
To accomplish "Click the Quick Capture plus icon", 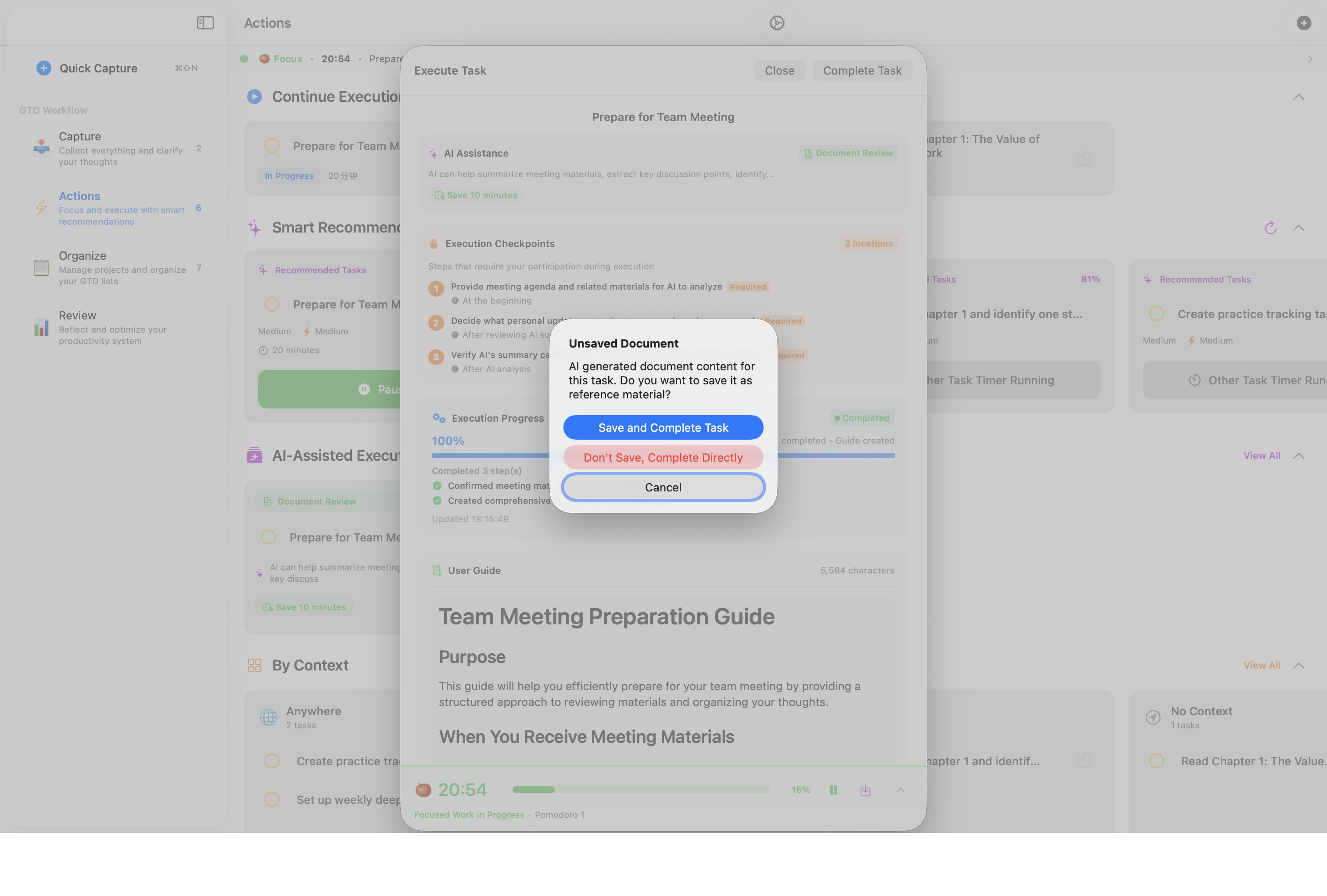I will [44, 68].
